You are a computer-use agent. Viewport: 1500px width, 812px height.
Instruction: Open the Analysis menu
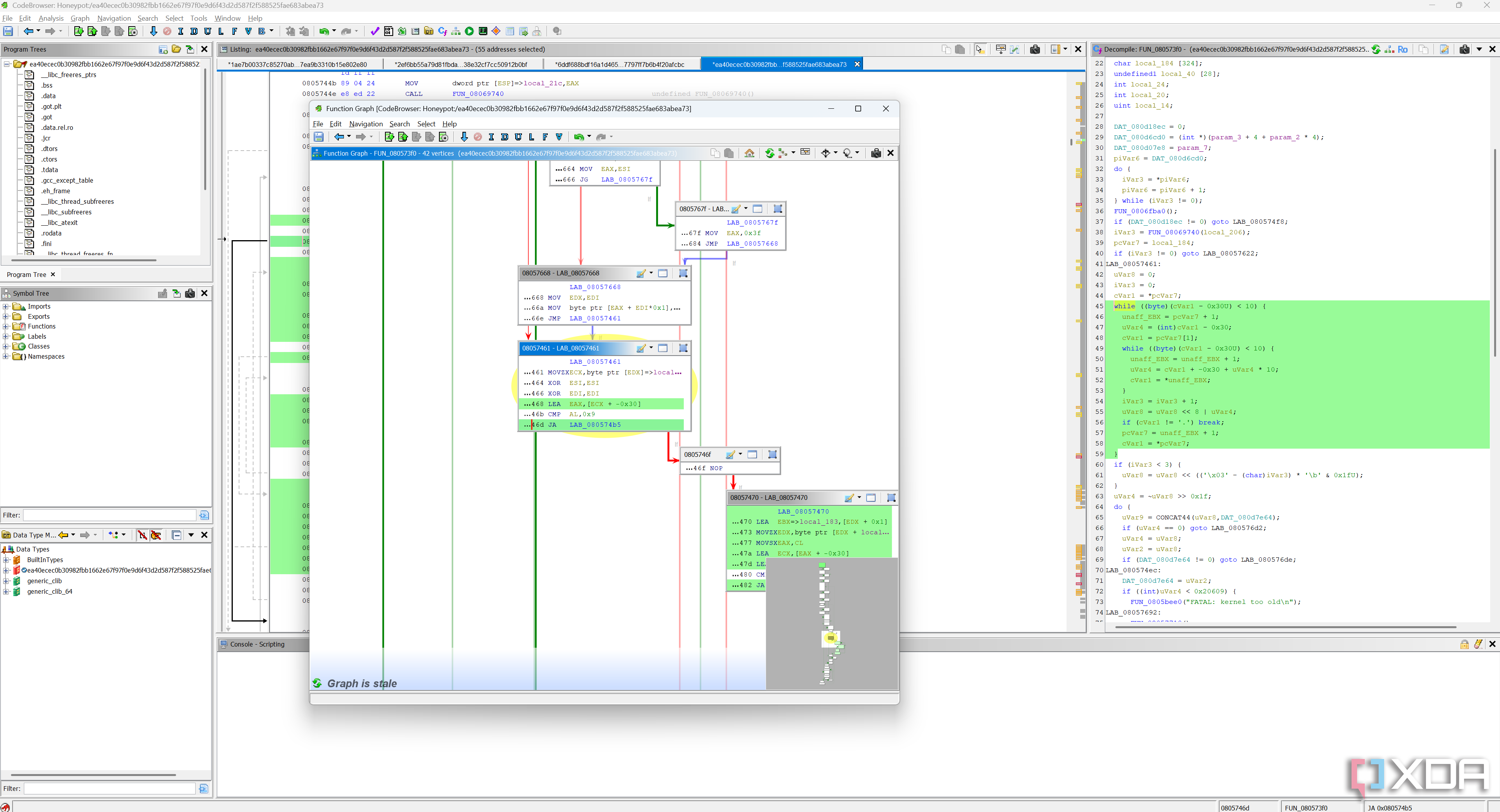point(50,18)
